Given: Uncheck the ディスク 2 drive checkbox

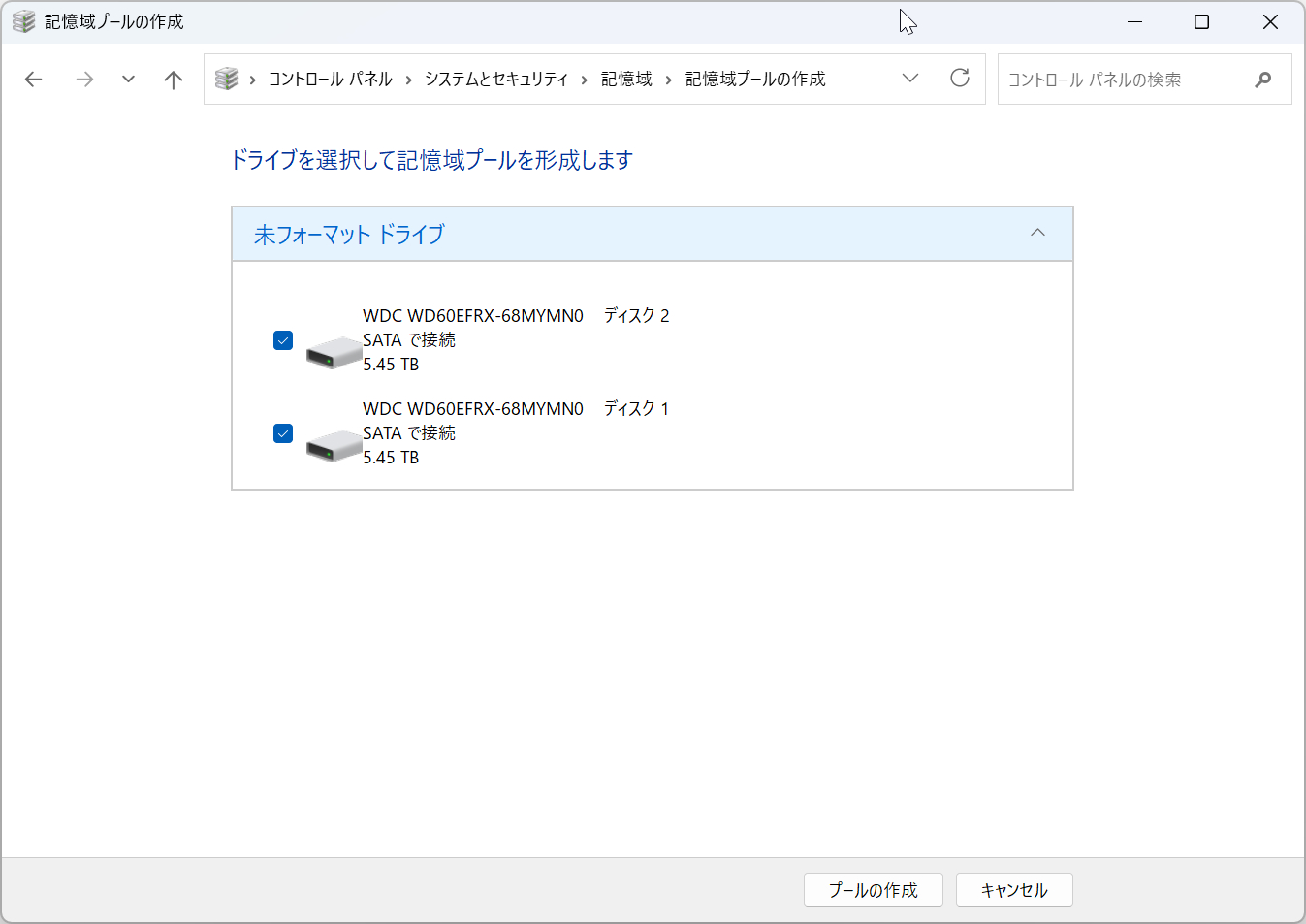Looking at the screenshot, I should point(283,340).
